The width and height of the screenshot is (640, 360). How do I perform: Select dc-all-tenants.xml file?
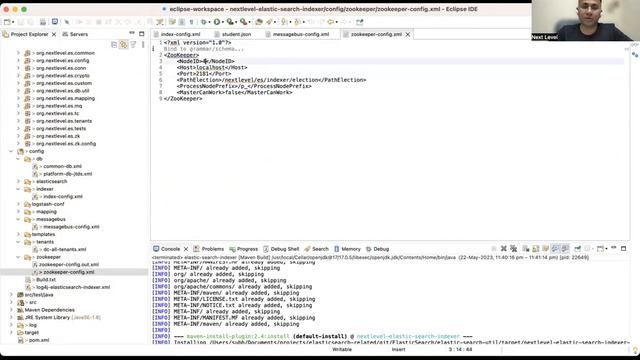(64, 249)
